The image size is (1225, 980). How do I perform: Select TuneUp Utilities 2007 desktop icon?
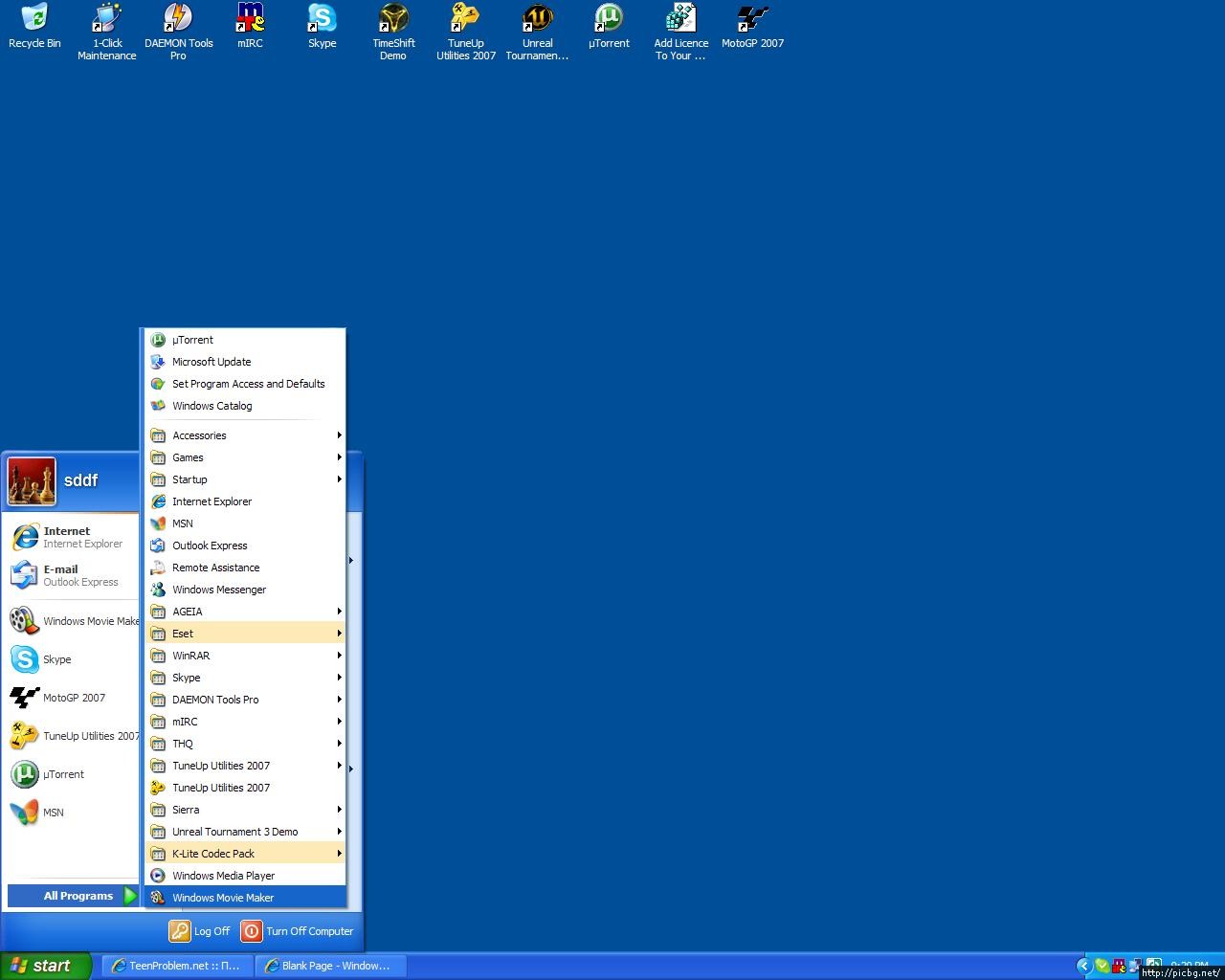pos(466,33)
